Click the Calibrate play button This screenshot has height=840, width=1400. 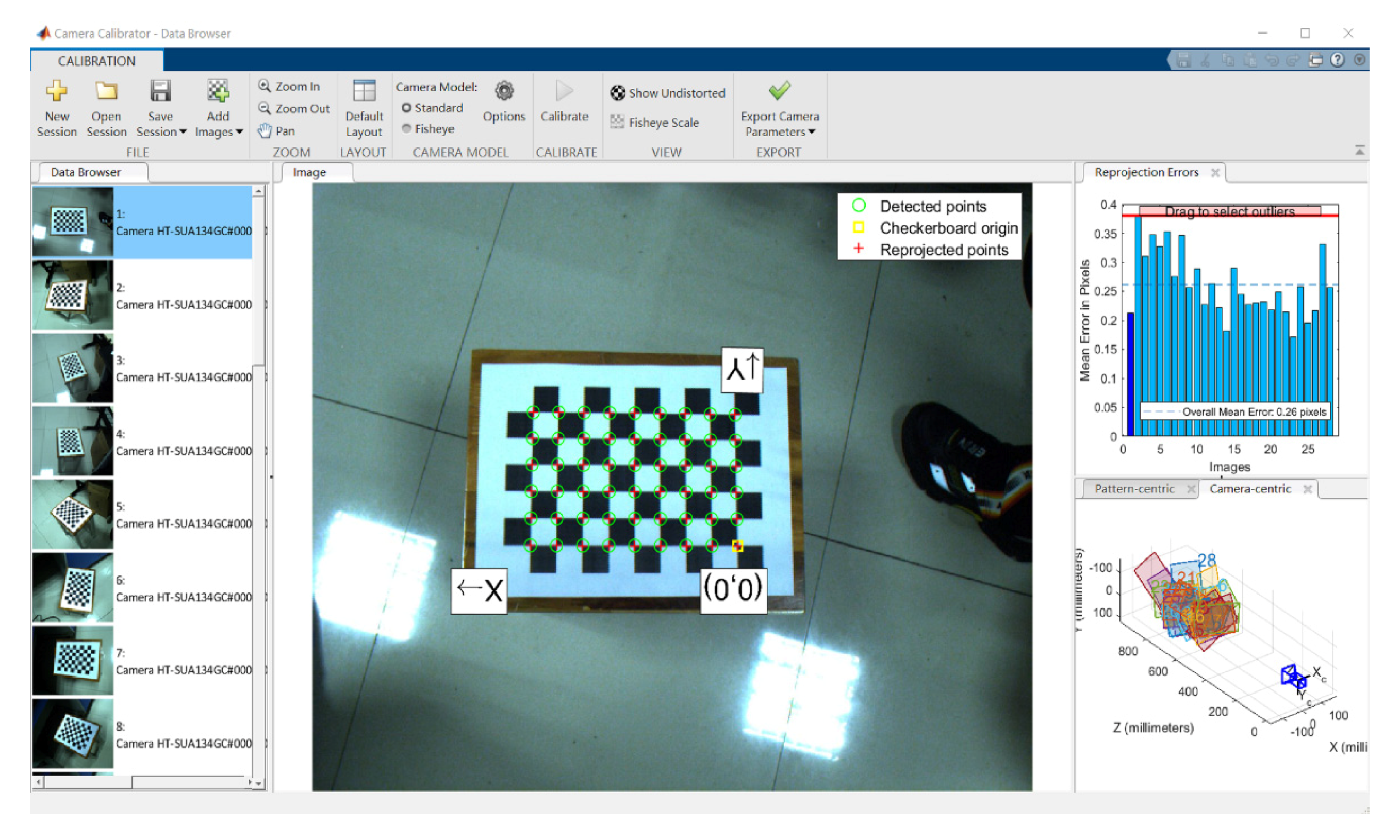564,91
